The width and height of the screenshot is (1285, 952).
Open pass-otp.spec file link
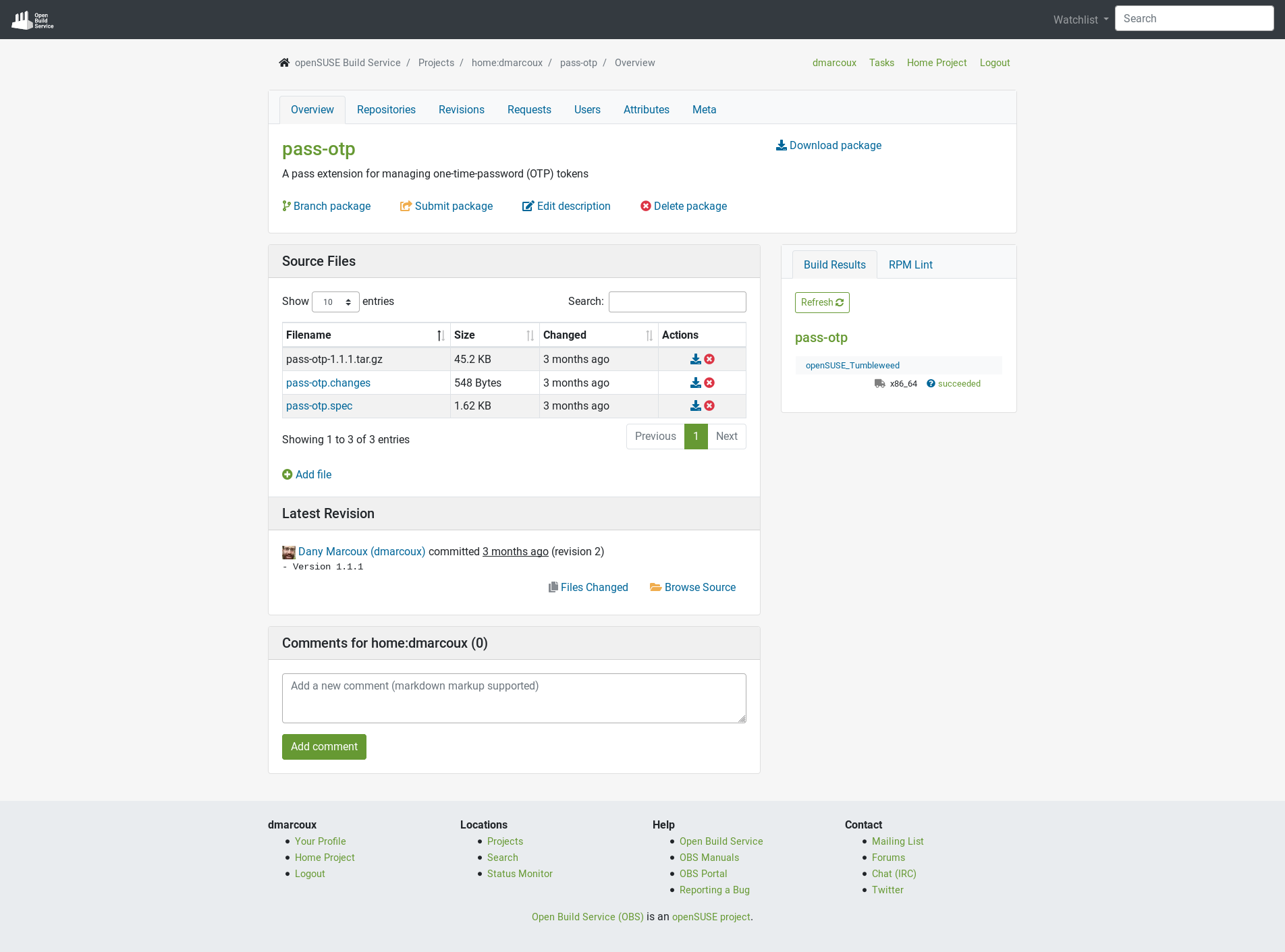tap(319, 406)
